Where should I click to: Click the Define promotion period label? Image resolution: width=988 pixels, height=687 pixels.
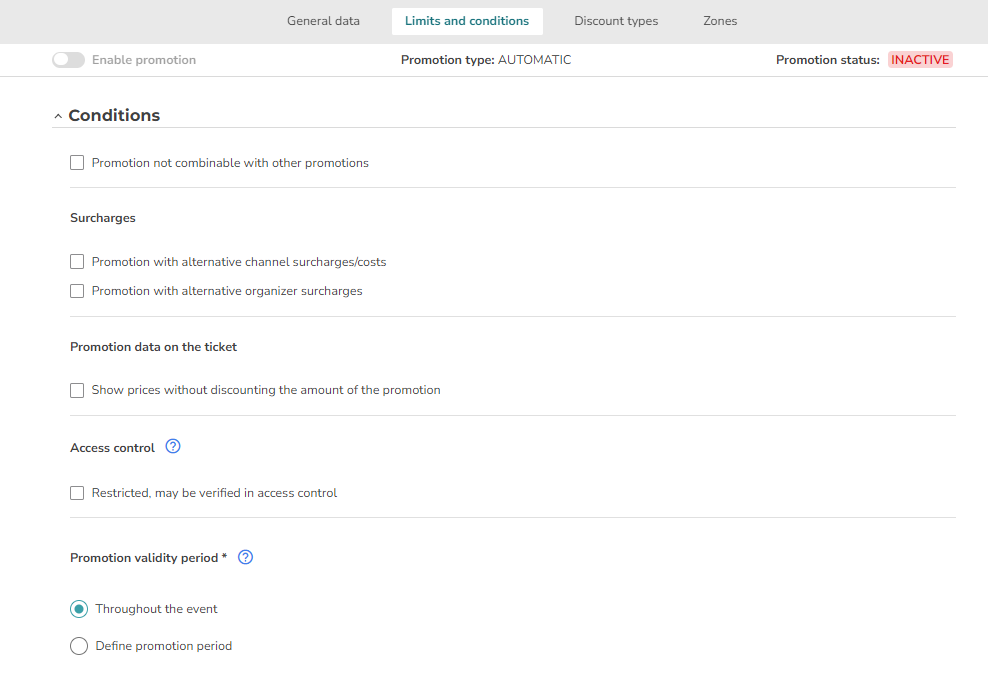tap(164, 646)
